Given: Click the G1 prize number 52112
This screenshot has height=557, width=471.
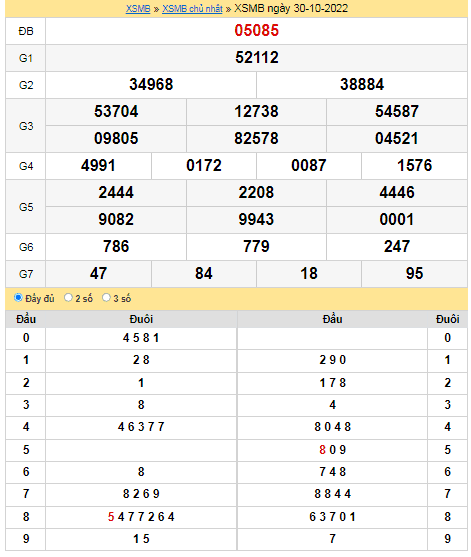Looking at the screenshot, I should 256,57.
